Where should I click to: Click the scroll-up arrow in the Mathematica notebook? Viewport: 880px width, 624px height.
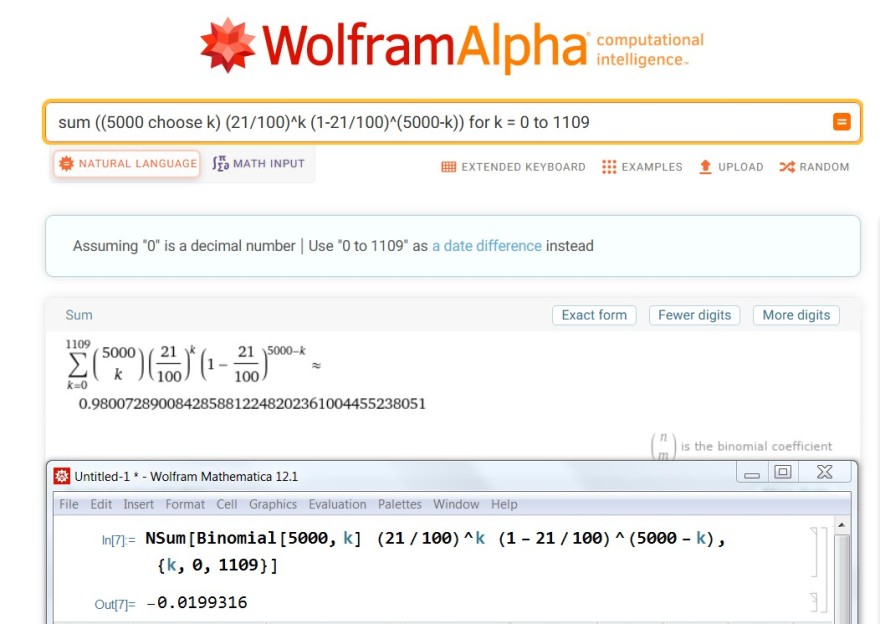coord(841,525)
